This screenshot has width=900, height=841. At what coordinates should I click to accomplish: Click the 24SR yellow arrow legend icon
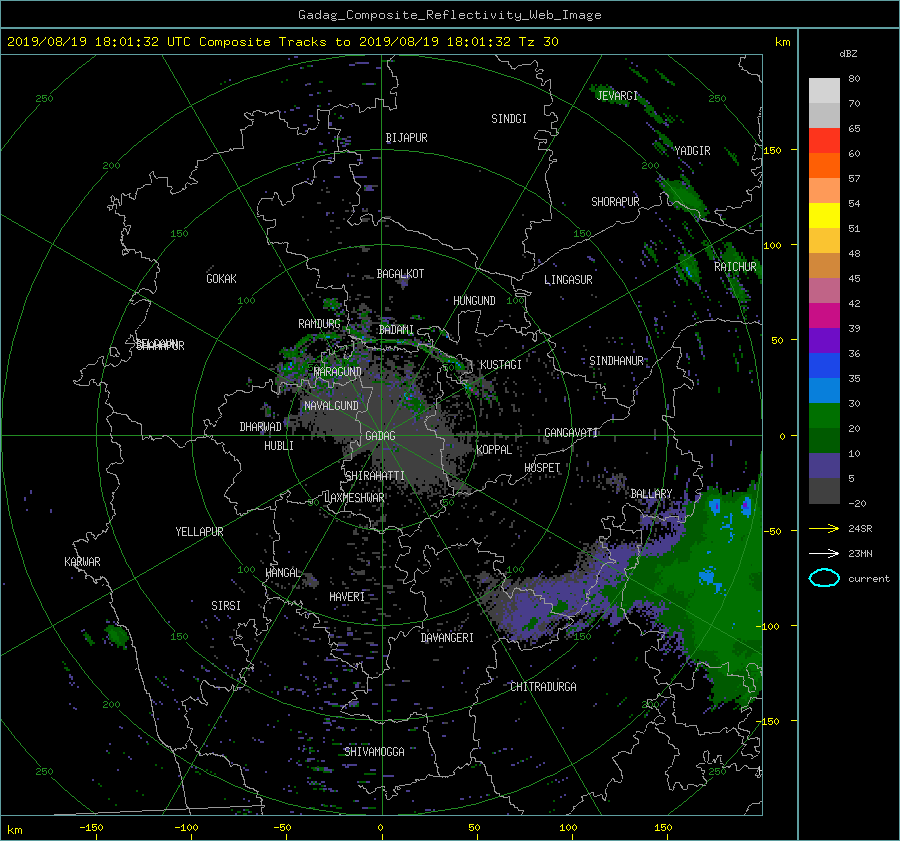(x=824, y=528)
